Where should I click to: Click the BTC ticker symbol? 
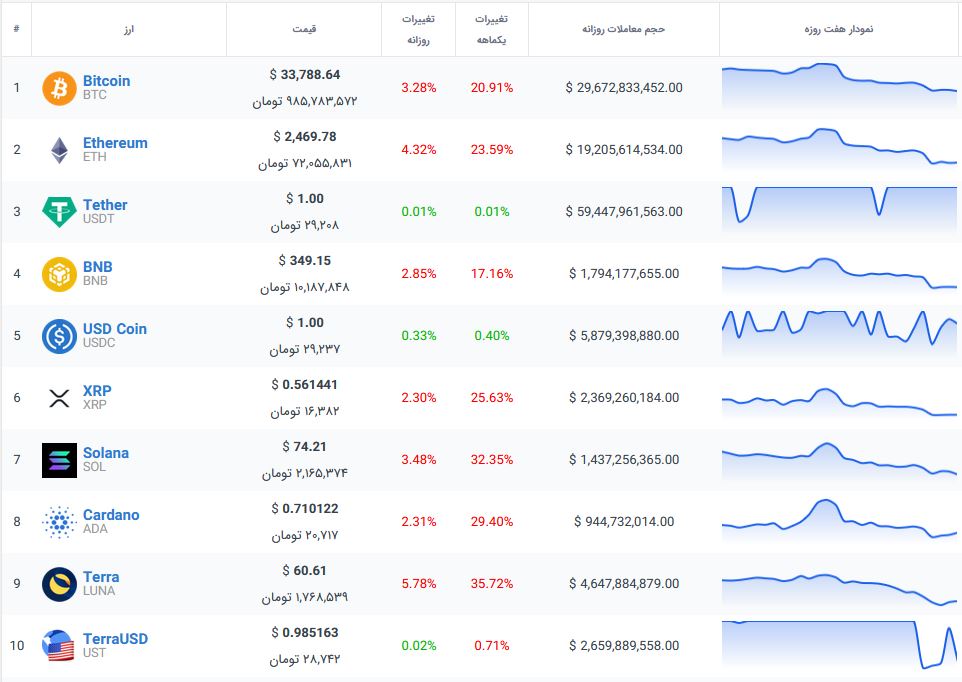(94, 95)
